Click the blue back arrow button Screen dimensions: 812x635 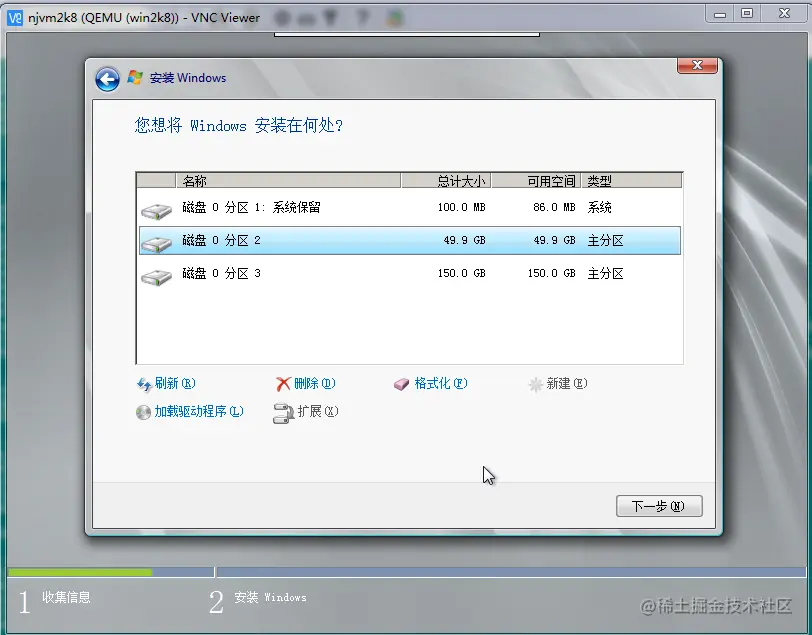click(107, 78)
